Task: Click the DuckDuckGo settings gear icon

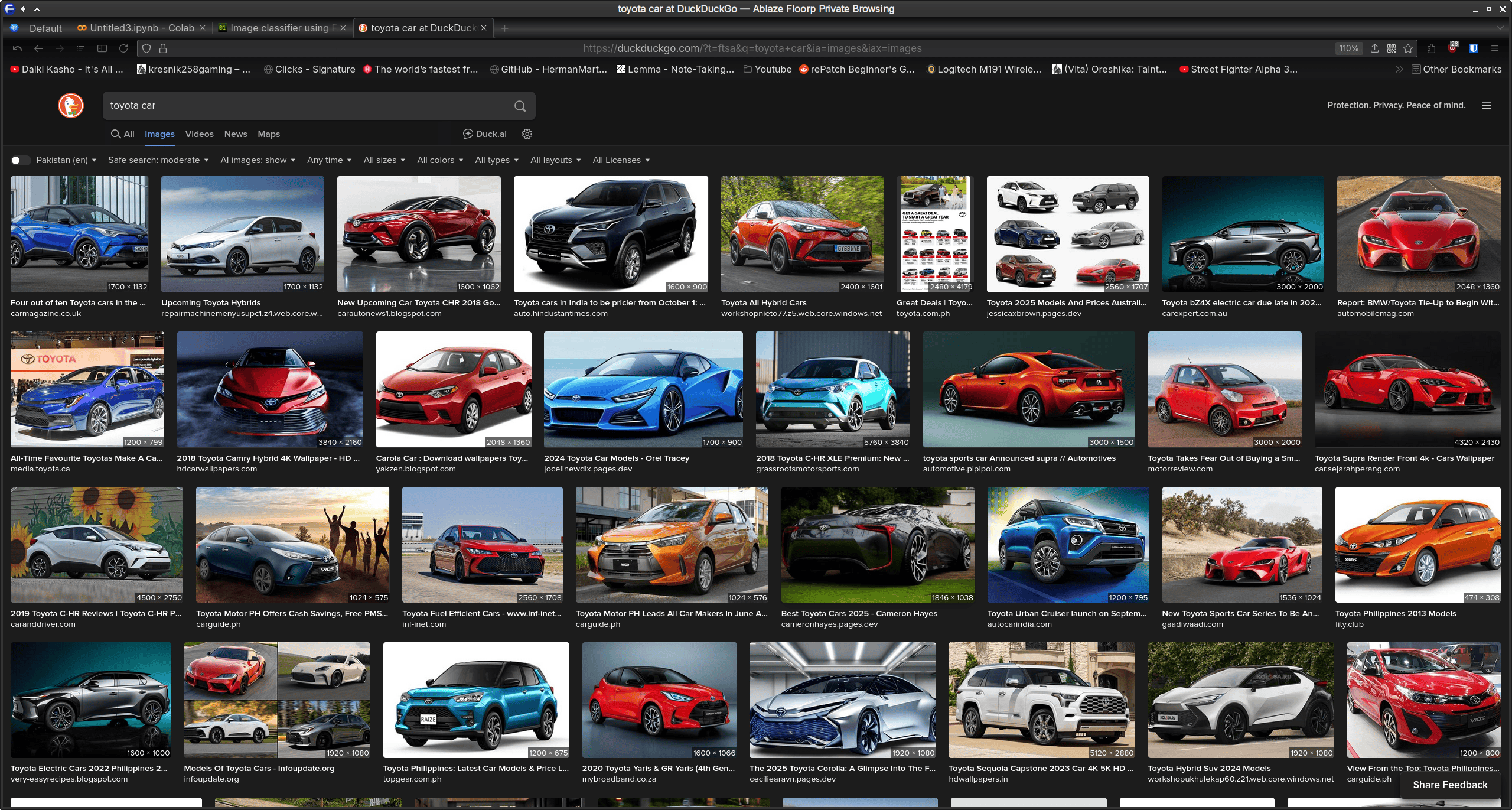Action: coord(527,134)
